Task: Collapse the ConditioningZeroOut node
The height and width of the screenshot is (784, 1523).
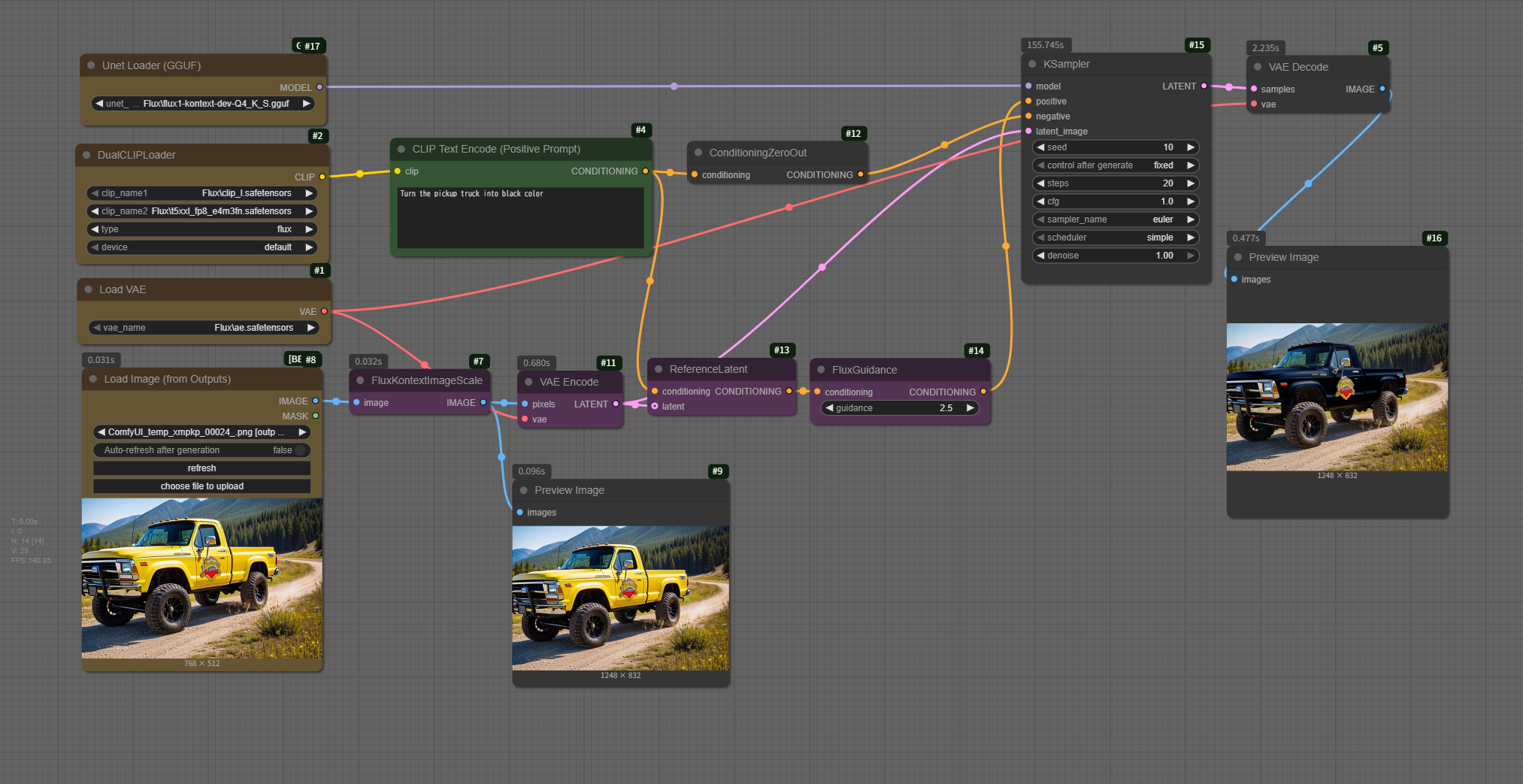Action: pos(698,153)
